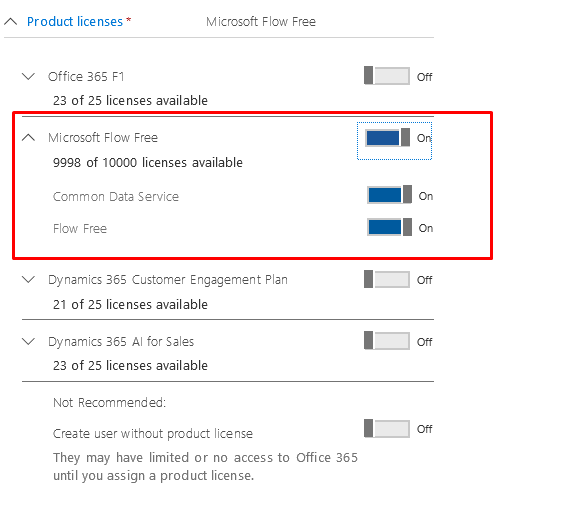The width and height of the screenshot is (575, 522).
Task: Click the Common Data Service label
Action: point(116,197)
